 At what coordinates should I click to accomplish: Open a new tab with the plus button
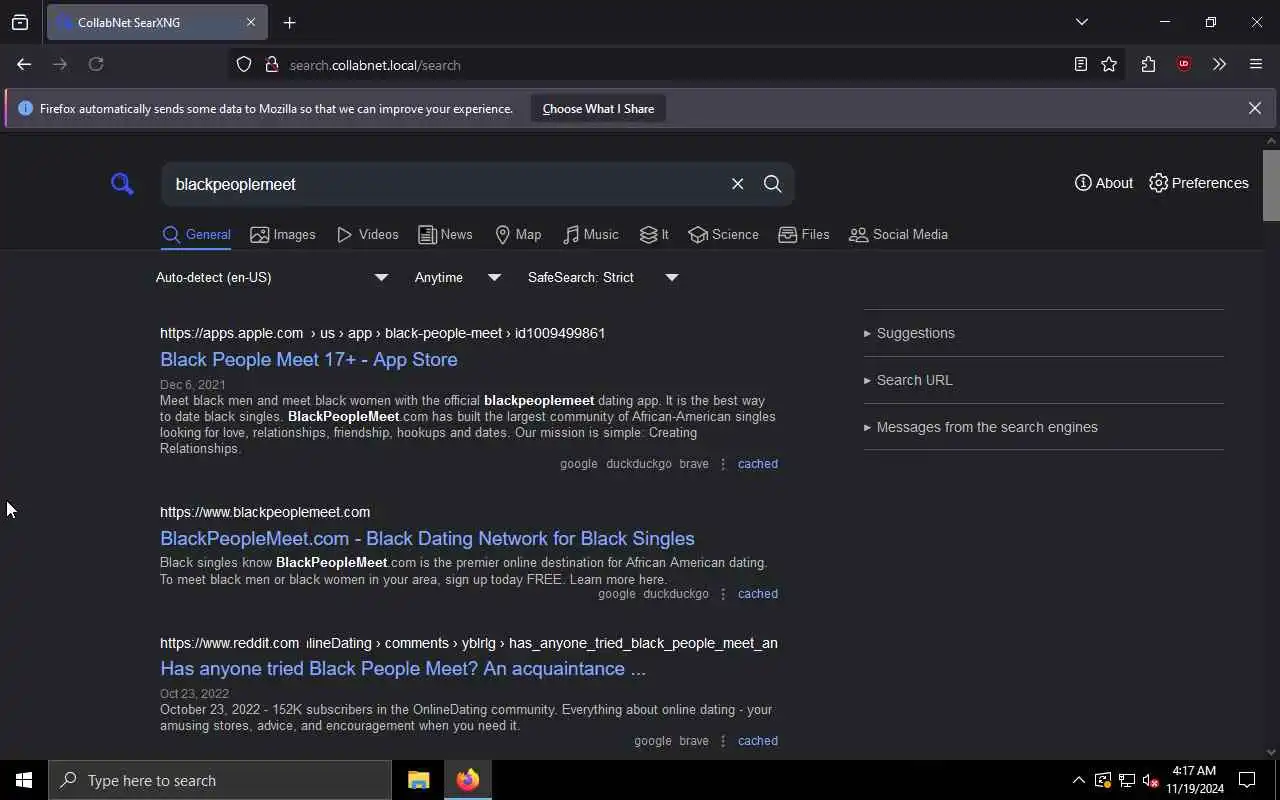point(289,22)
